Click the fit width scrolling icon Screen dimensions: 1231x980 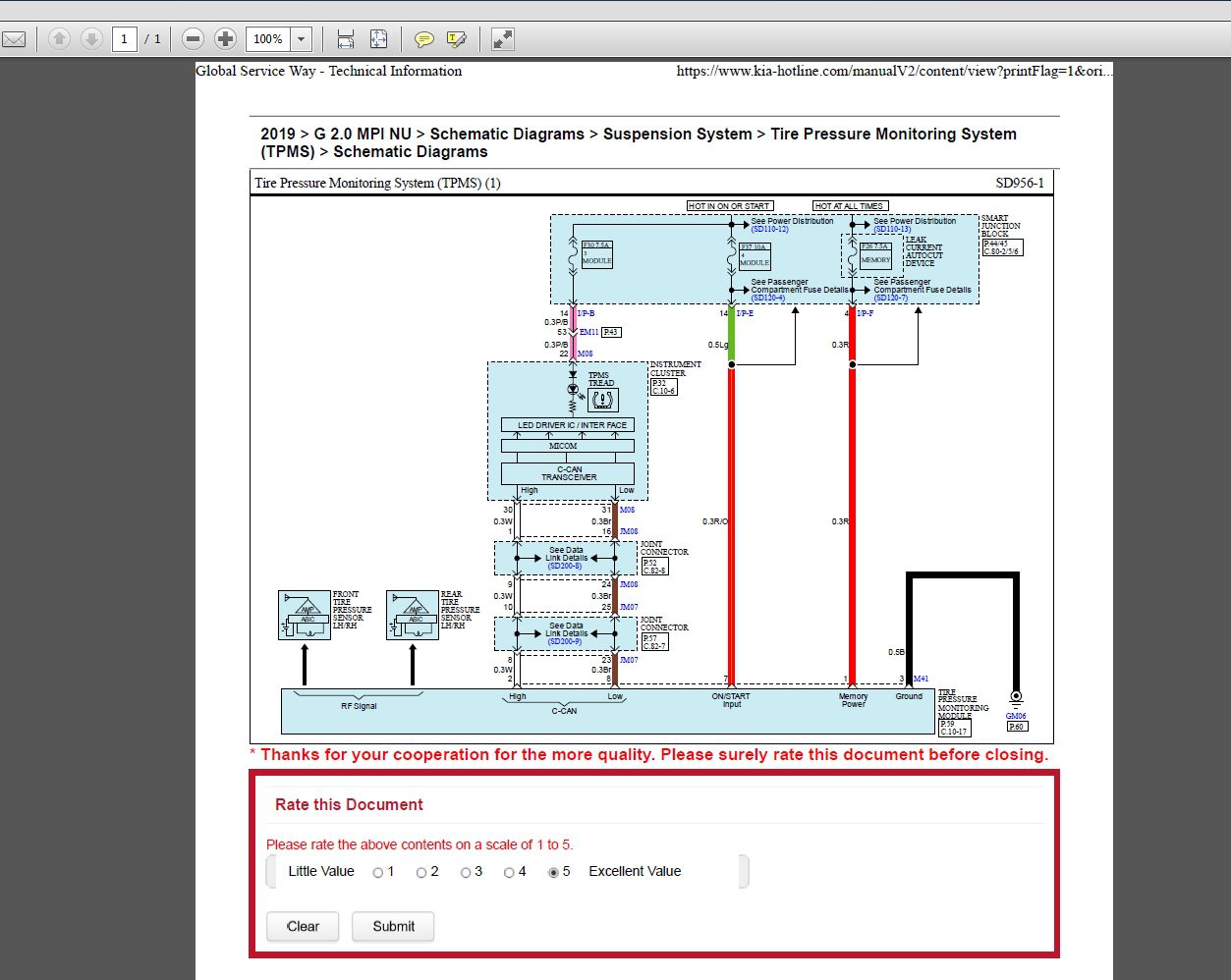point(346,39)
